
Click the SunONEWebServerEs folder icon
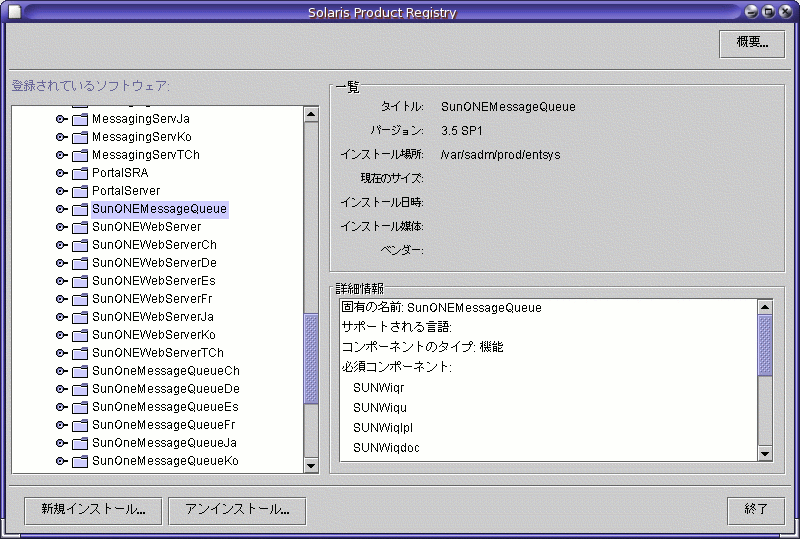(80, 281)
